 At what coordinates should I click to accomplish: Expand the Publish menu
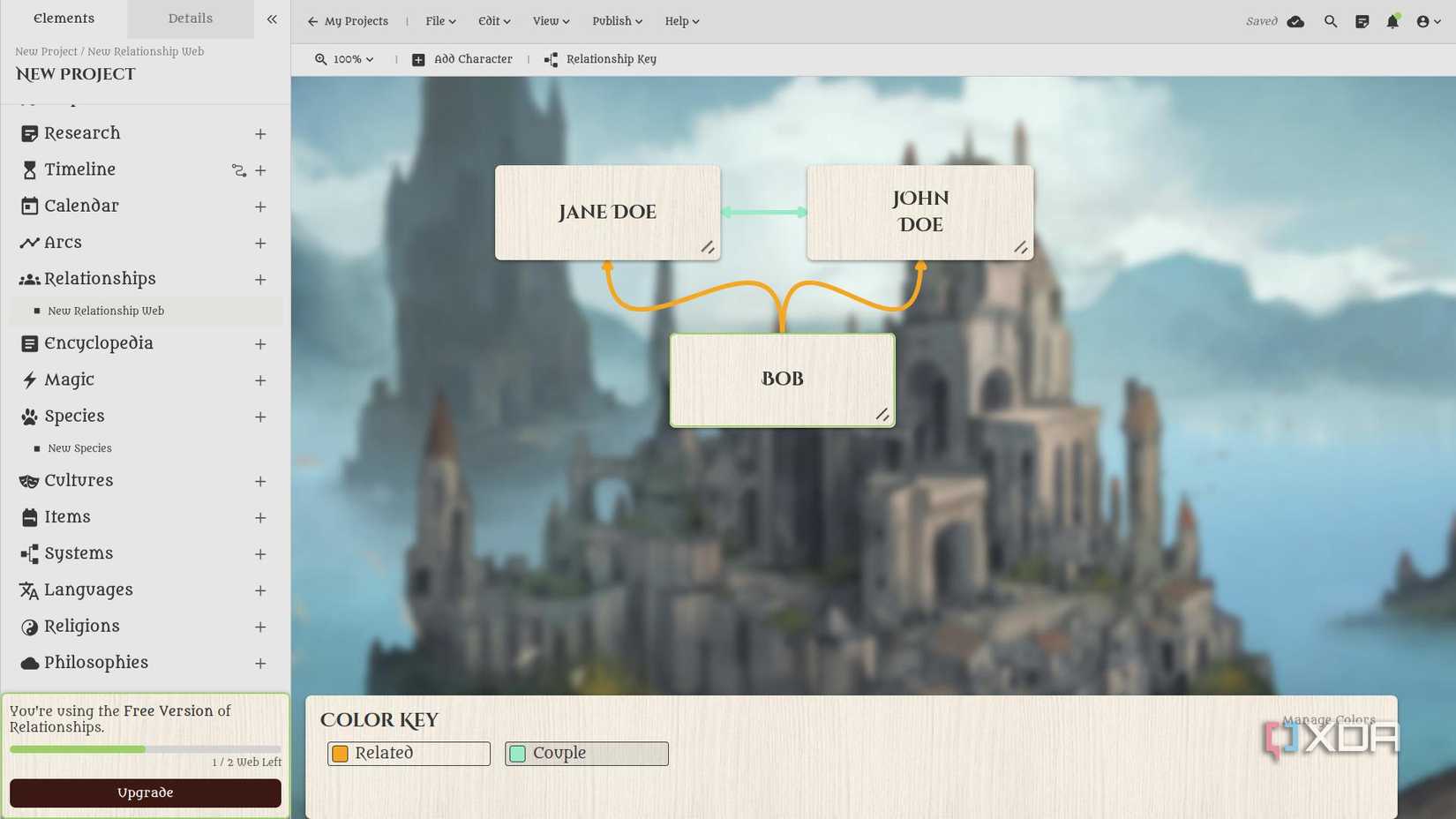click(616, 20)
